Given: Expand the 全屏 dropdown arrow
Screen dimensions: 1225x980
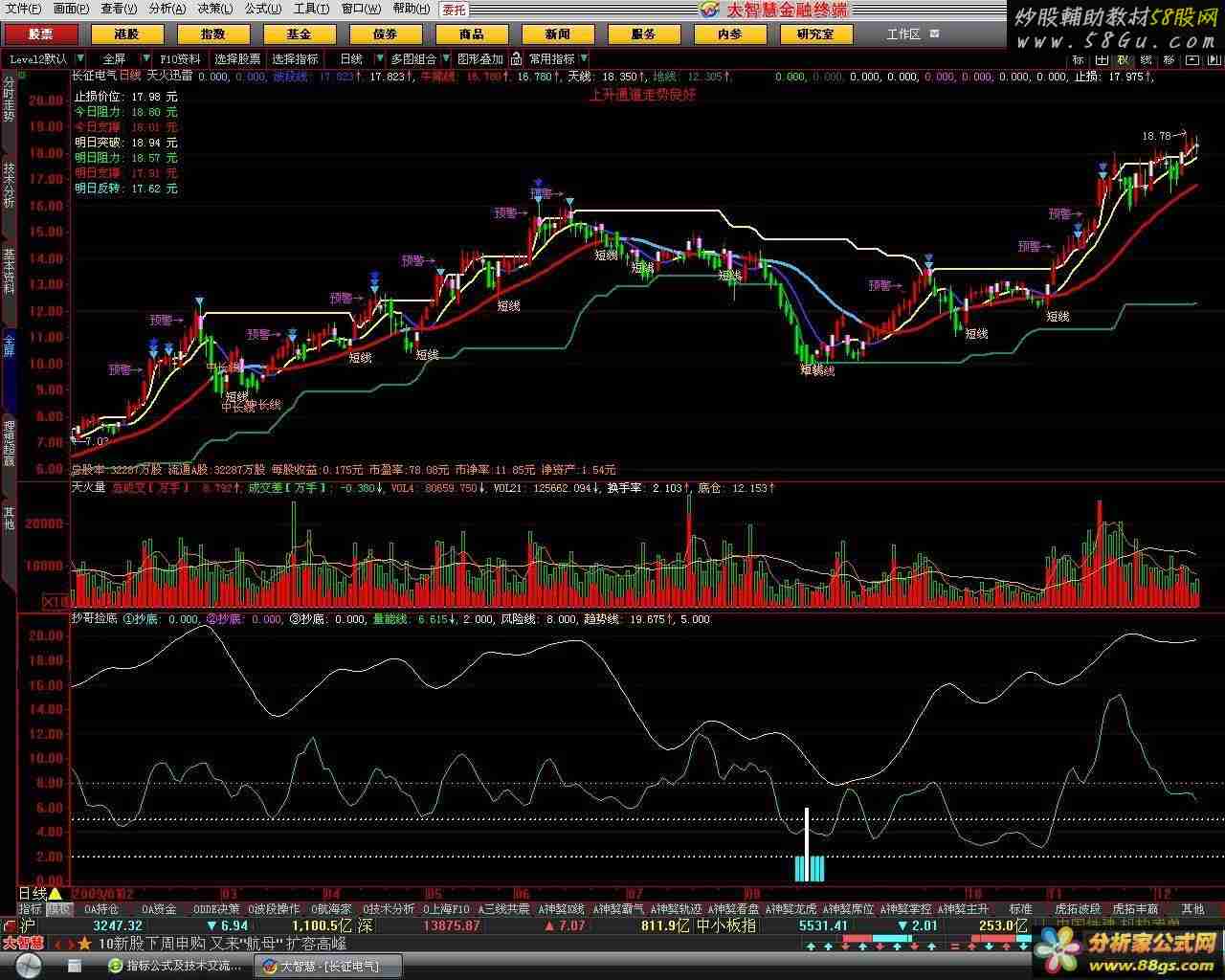Looking at the screenshot, I should point(146,58).
